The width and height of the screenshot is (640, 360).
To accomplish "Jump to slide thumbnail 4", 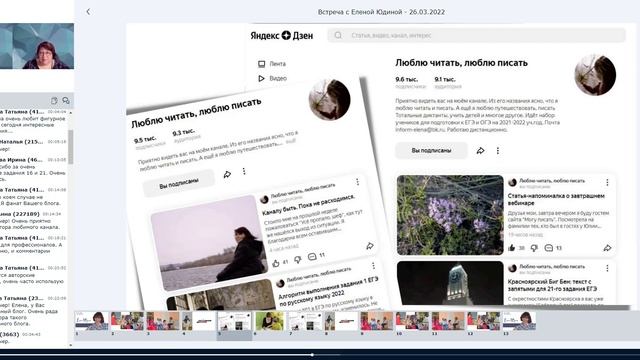I will (198, 321).
